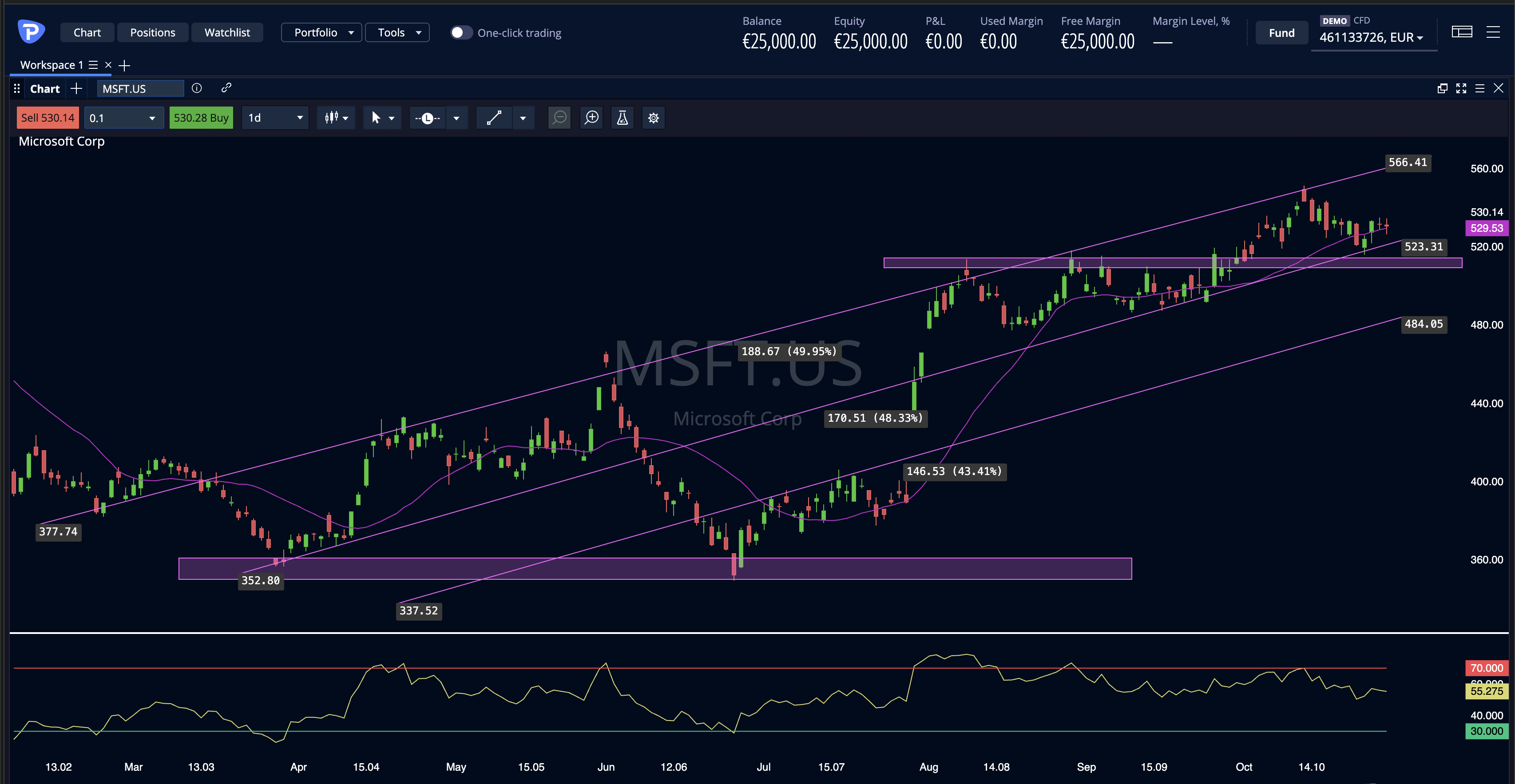
Task: Open the indicators flask icon
Action: [x=622, y=118]
